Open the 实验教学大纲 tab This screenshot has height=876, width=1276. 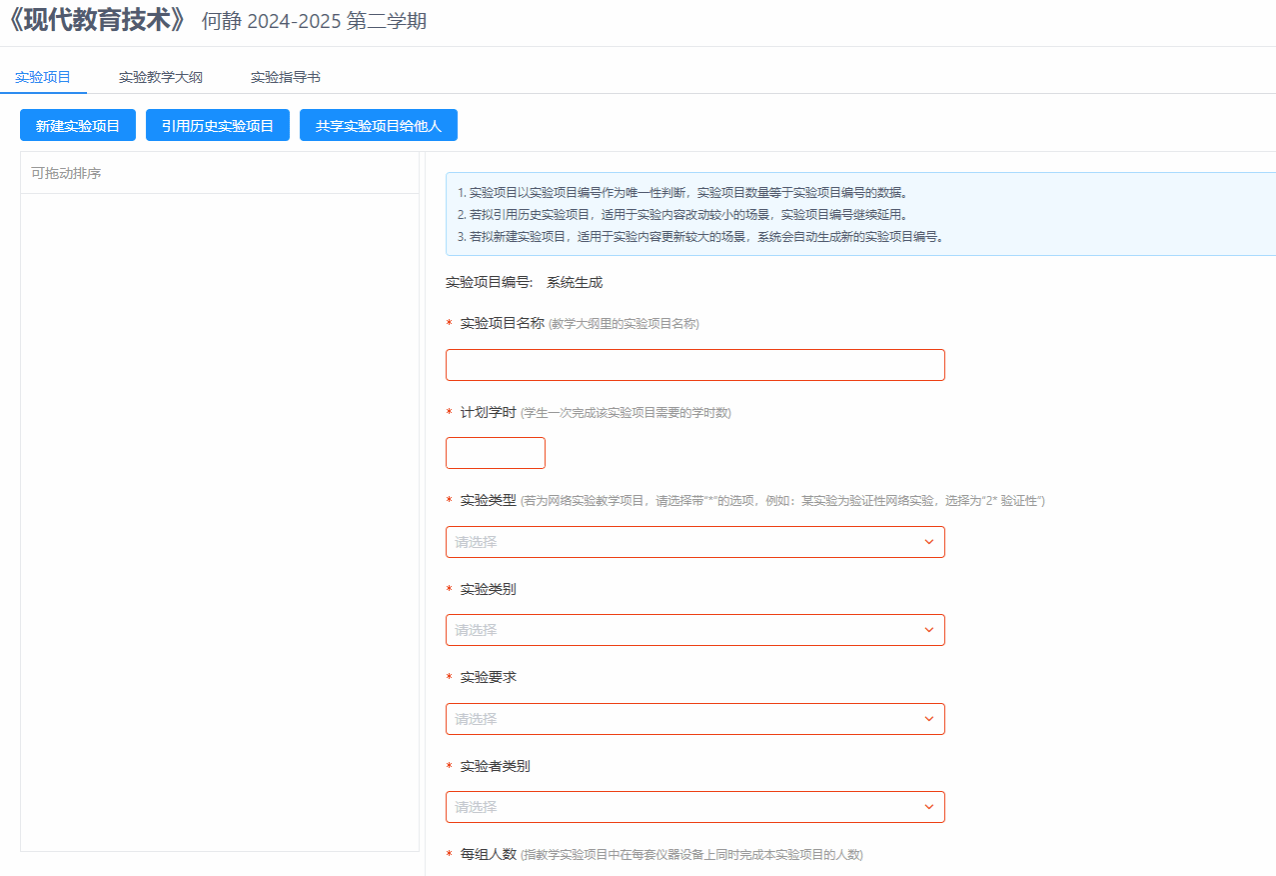pyautogui.click(x=160, y=77)
